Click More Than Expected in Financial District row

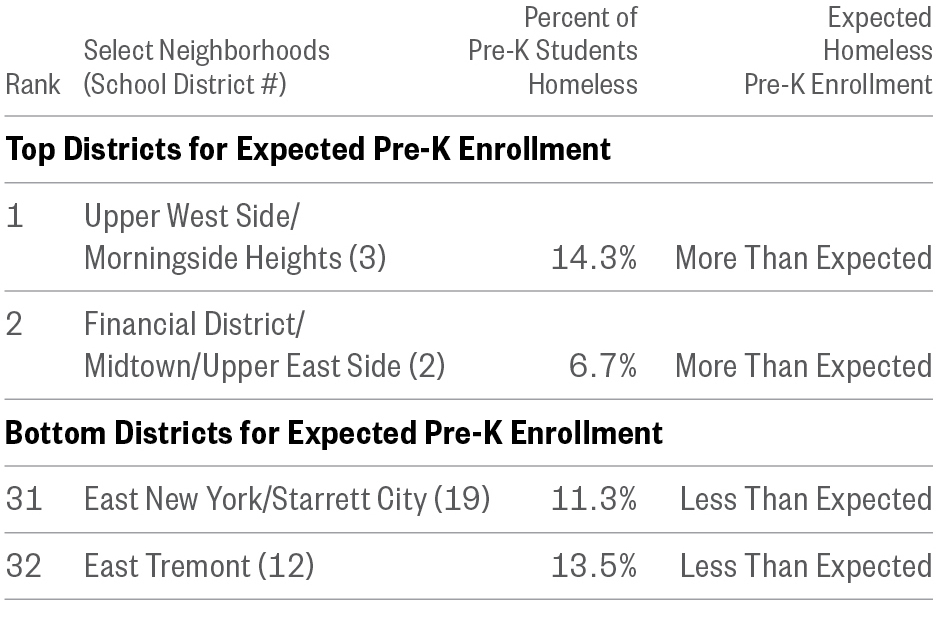[803, 367]
